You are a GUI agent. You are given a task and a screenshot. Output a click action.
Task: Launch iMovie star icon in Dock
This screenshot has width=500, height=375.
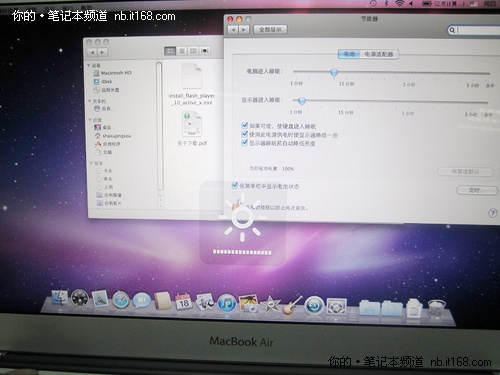(270, 305)
